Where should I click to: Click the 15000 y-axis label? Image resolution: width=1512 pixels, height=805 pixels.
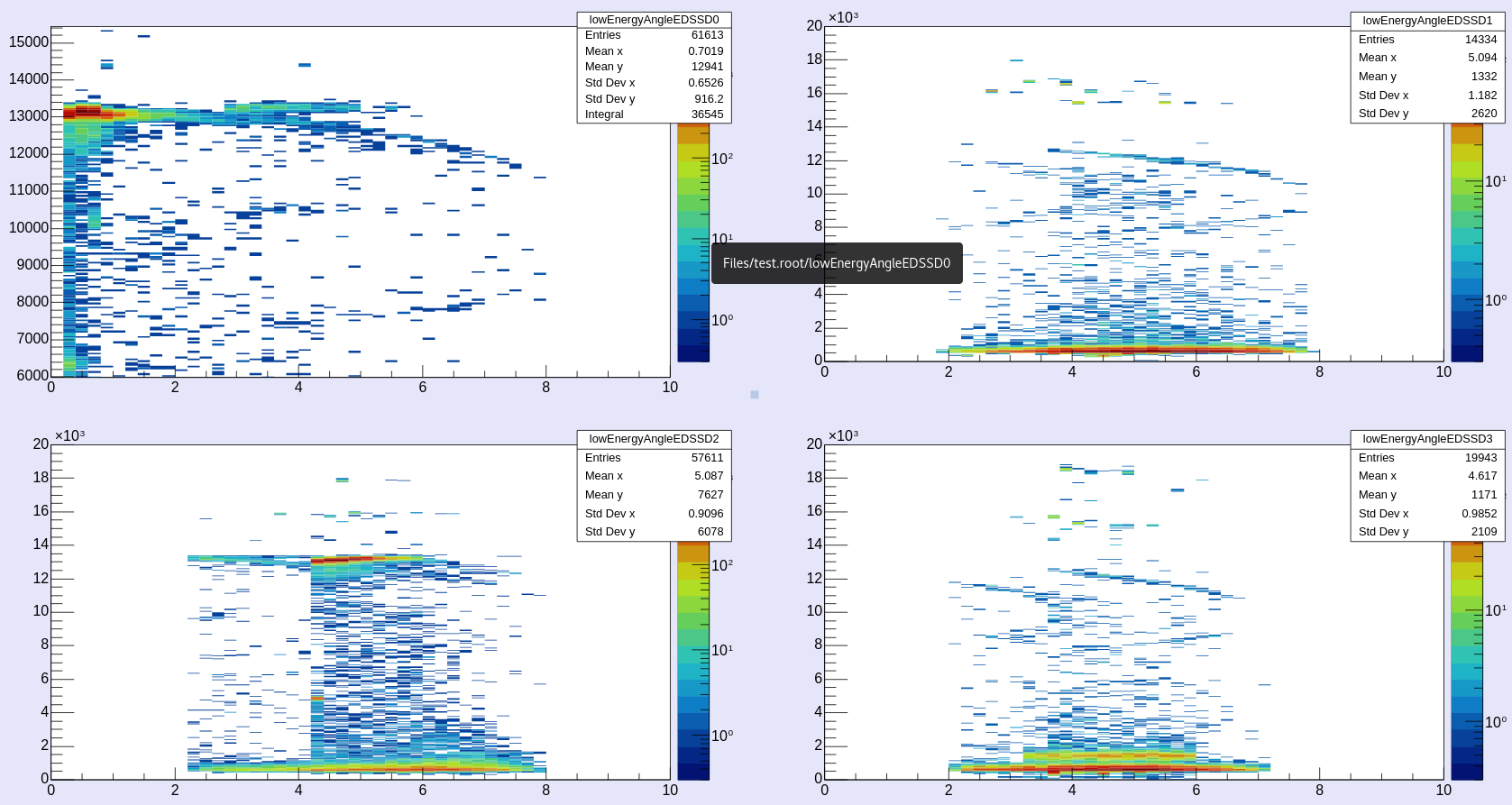pos(29,41)
